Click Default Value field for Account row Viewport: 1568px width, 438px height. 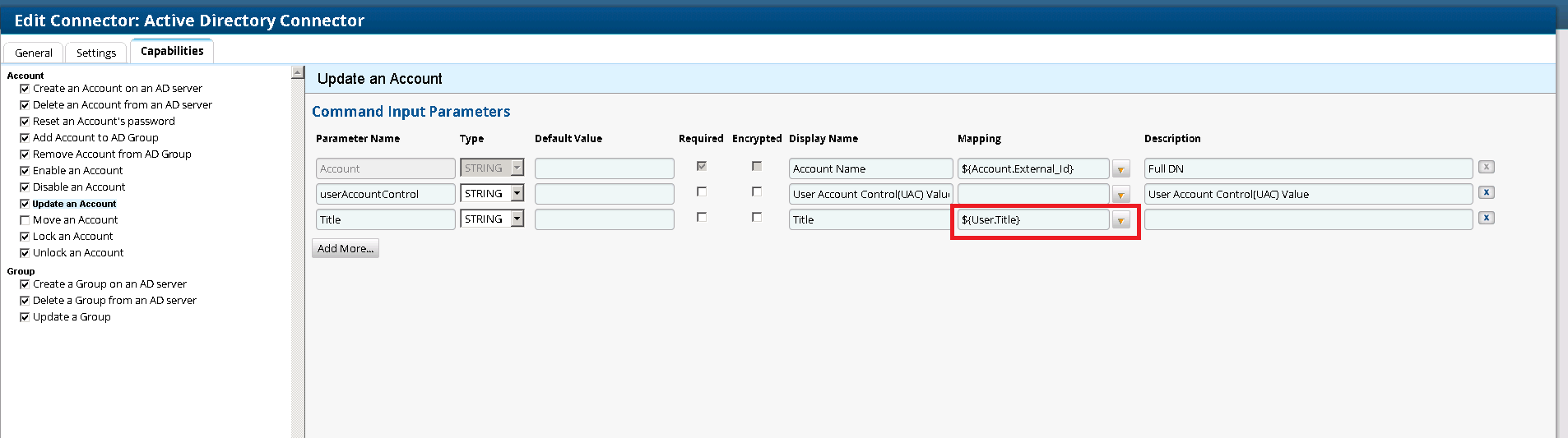click(605, 168)
